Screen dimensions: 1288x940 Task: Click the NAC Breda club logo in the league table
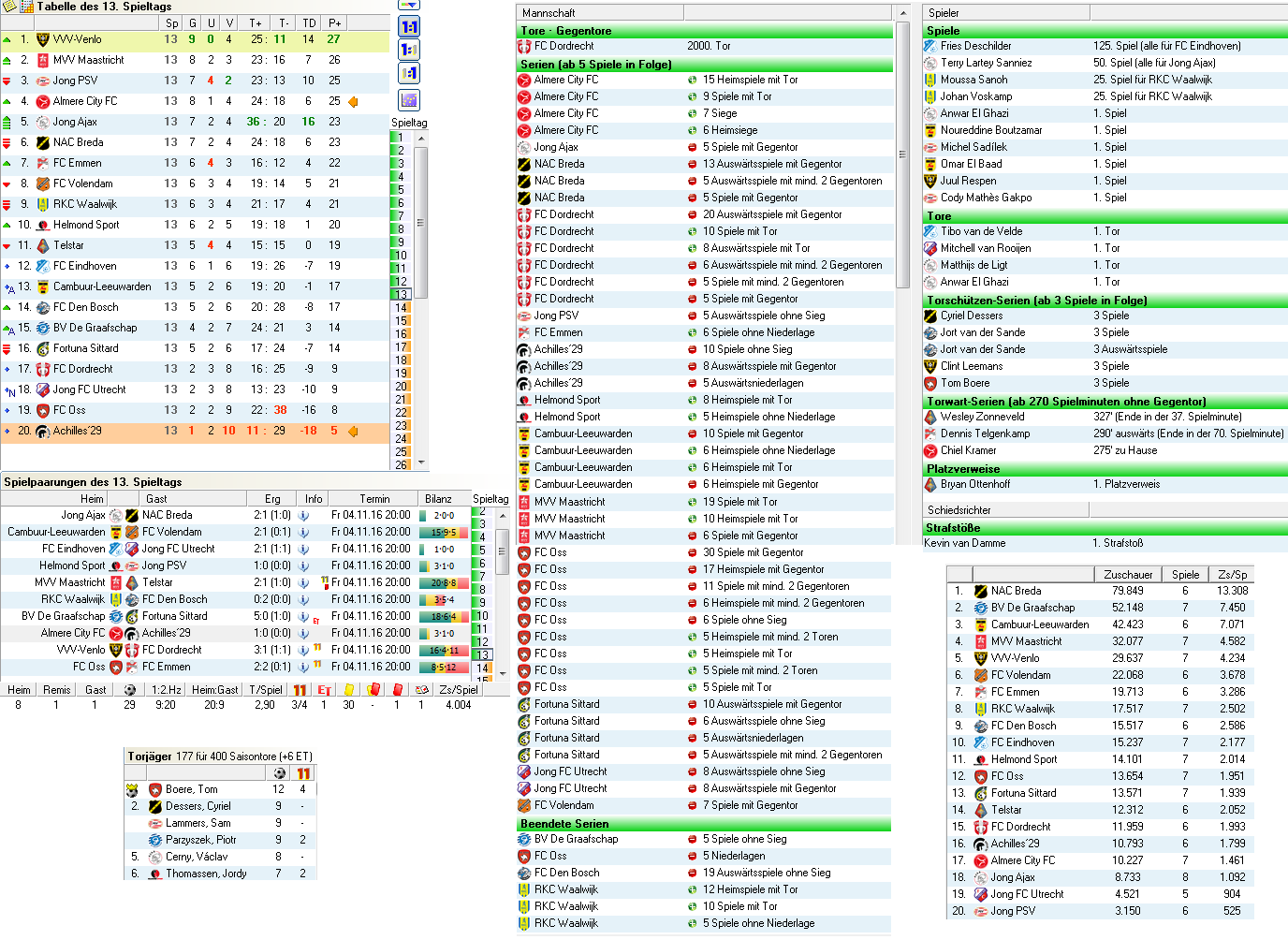tap(42, 142)
